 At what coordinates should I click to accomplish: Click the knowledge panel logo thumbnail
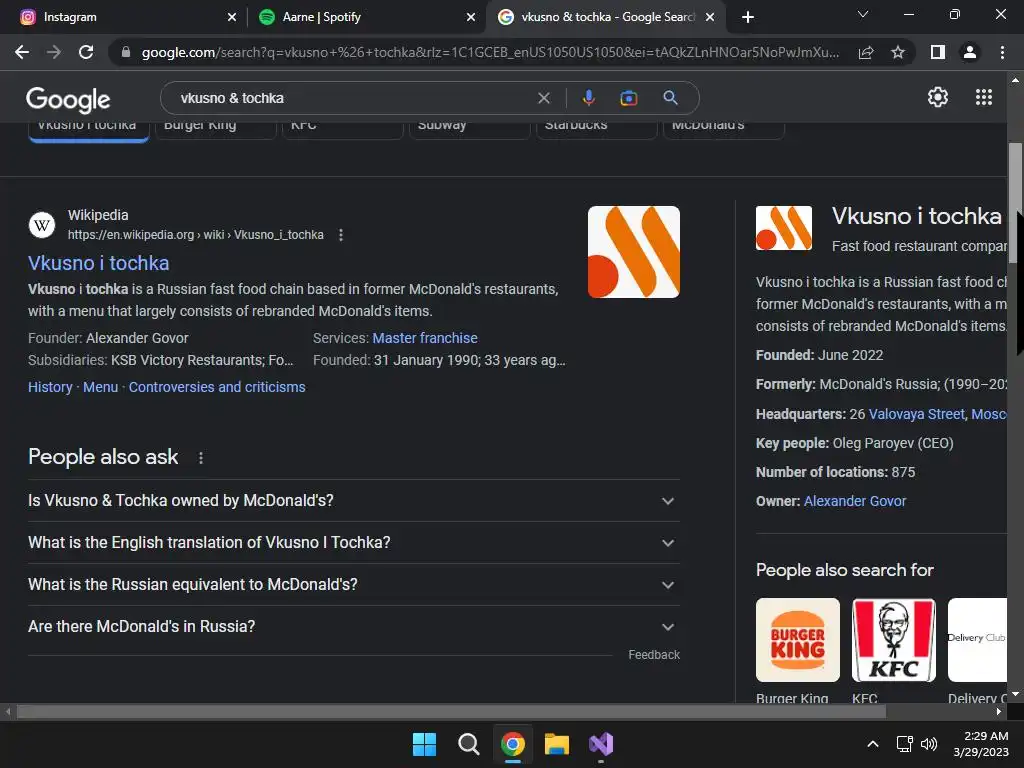tap(784, 228)
